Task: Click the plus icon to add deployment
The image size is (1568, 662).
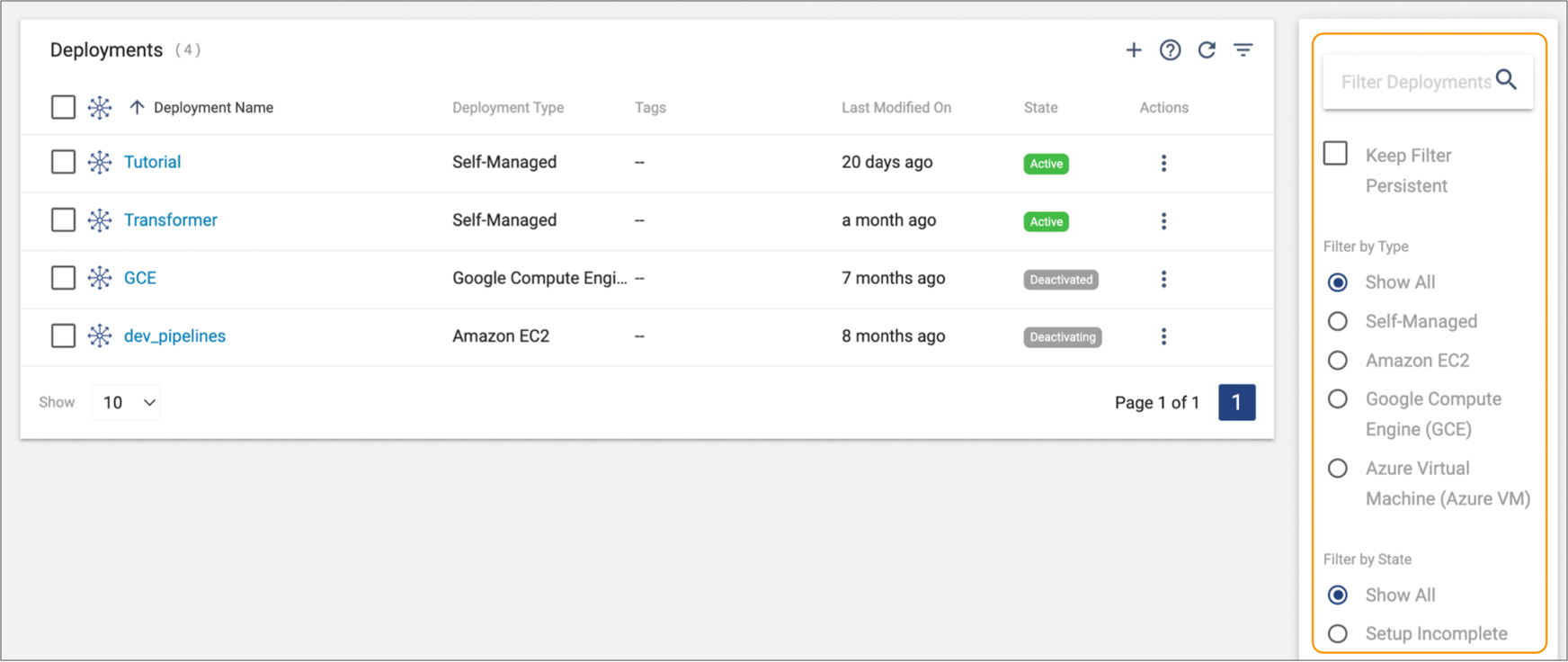Action: point(1134,50)
